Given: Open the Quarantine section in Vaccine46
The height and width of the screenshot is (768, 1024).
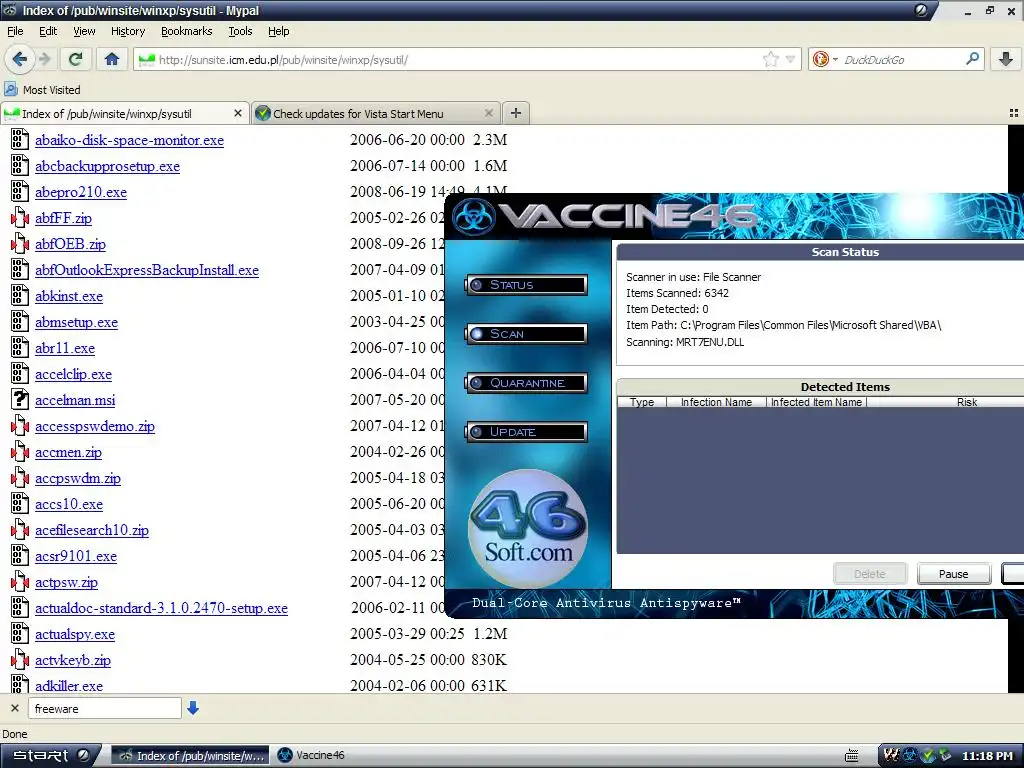Looking at the screenshot, I should tap(526, 383).
